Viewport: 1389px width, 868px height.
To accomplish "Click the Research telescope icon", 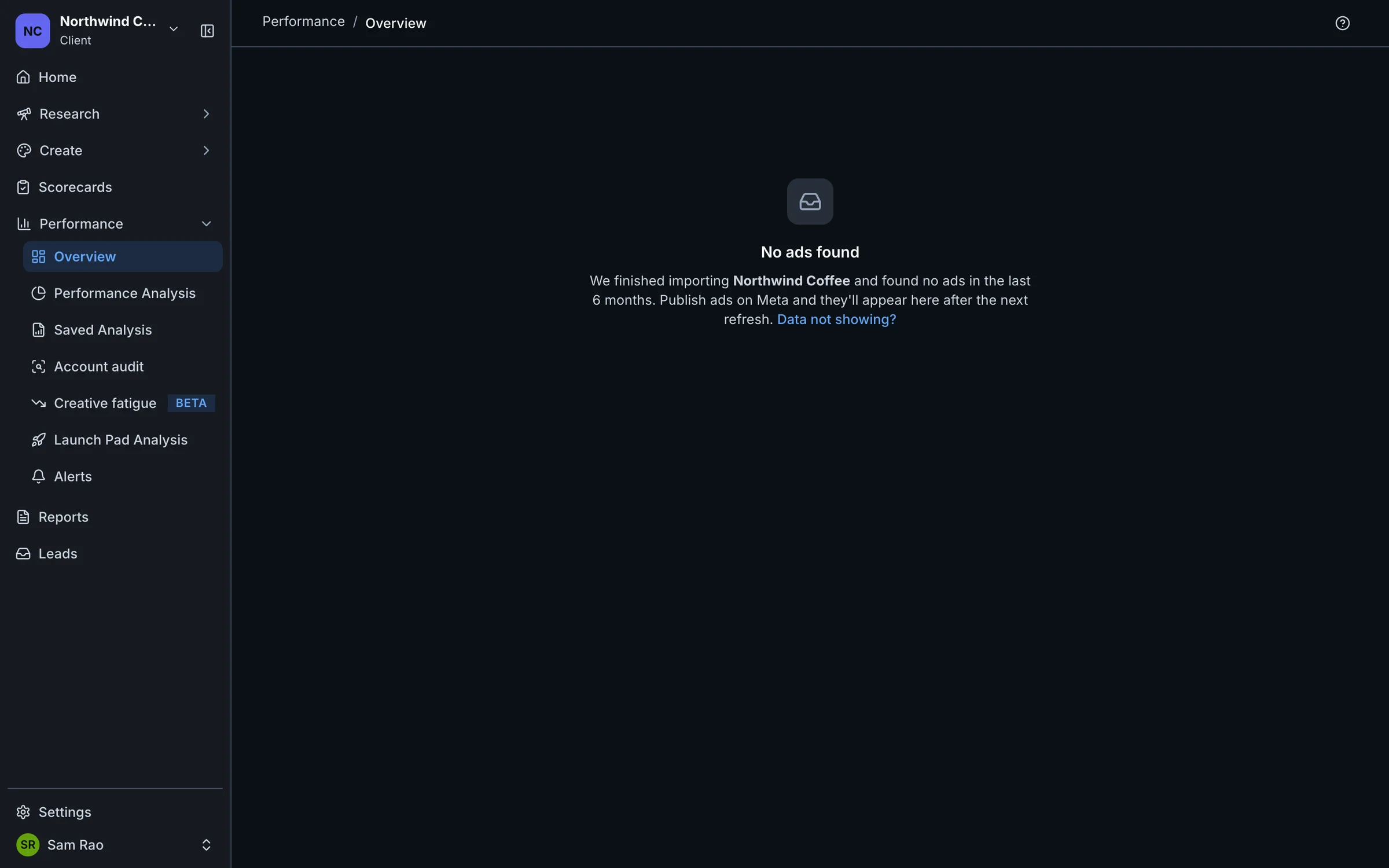I will [24, 114].
